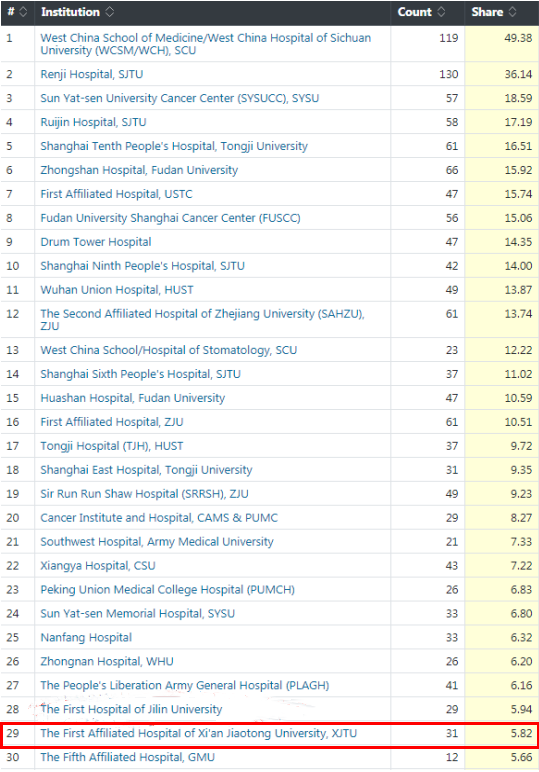This screenshot has height=772, width=539.
Task: Toggle the Count column sort arrows
Action: 441,12
